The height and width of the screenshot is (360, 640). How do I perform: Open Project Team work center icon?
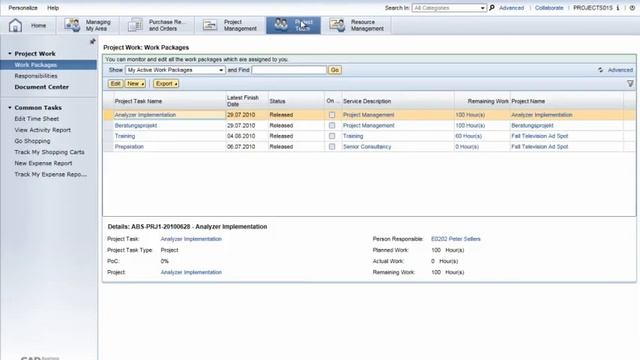click(x=281, y=25)
